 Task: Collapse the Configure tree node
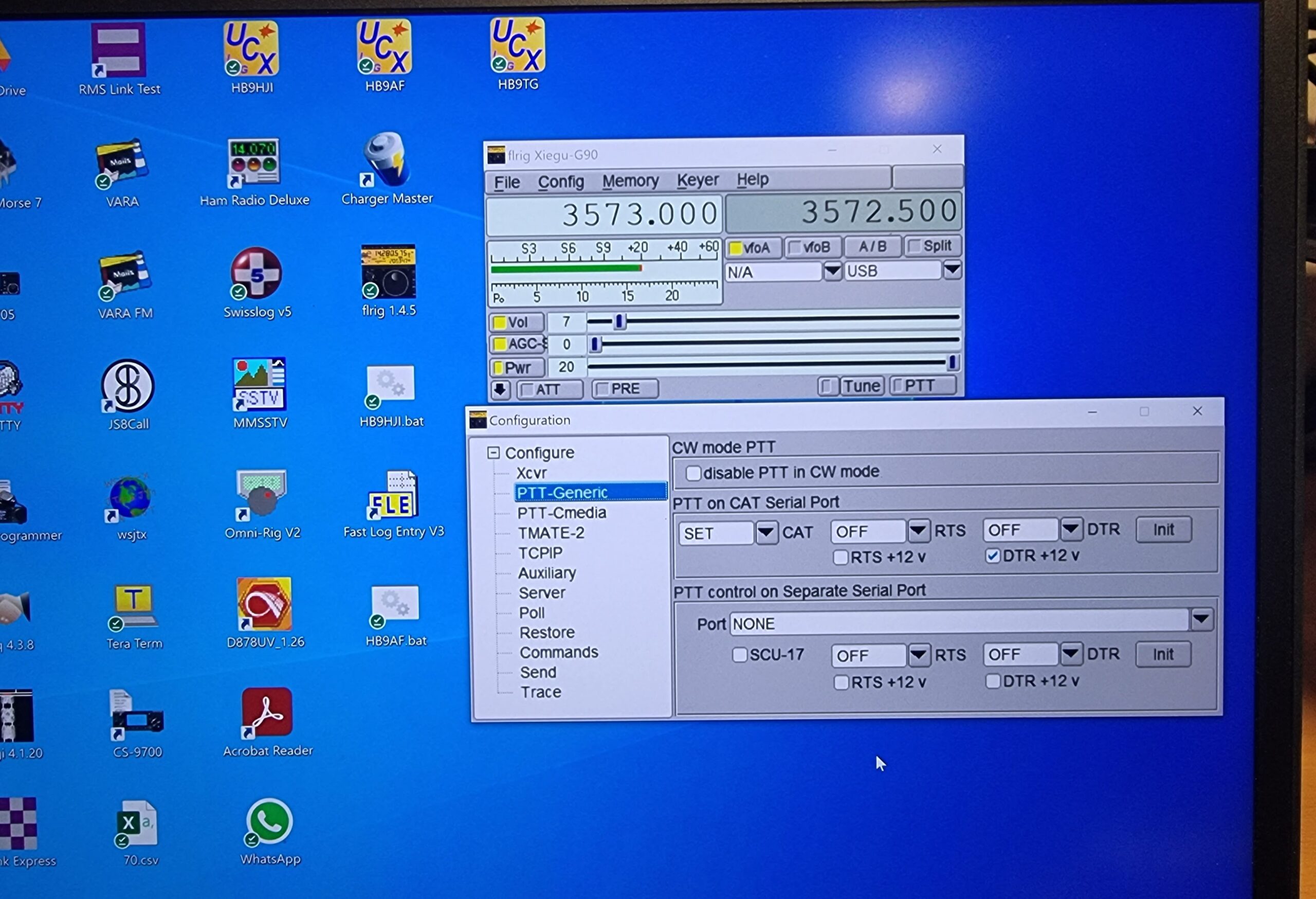tap(493, 453)
